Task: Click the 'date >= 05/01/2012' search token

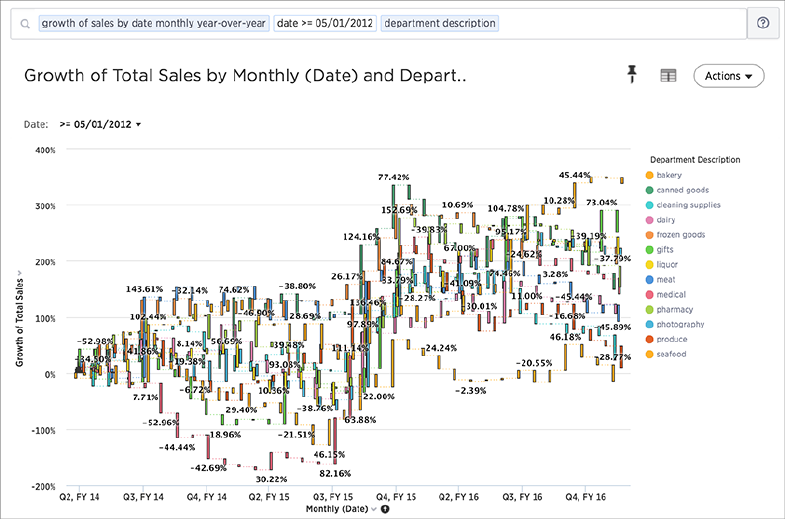Action: pos(325,24)
